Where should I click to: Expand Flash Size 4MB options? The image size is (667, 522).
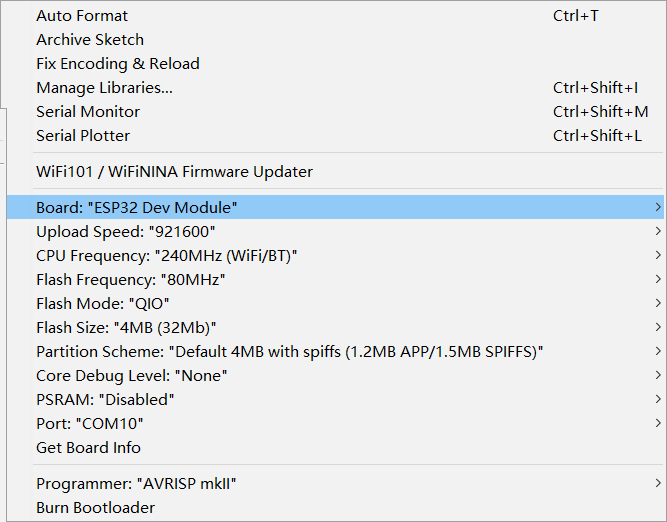127,328
